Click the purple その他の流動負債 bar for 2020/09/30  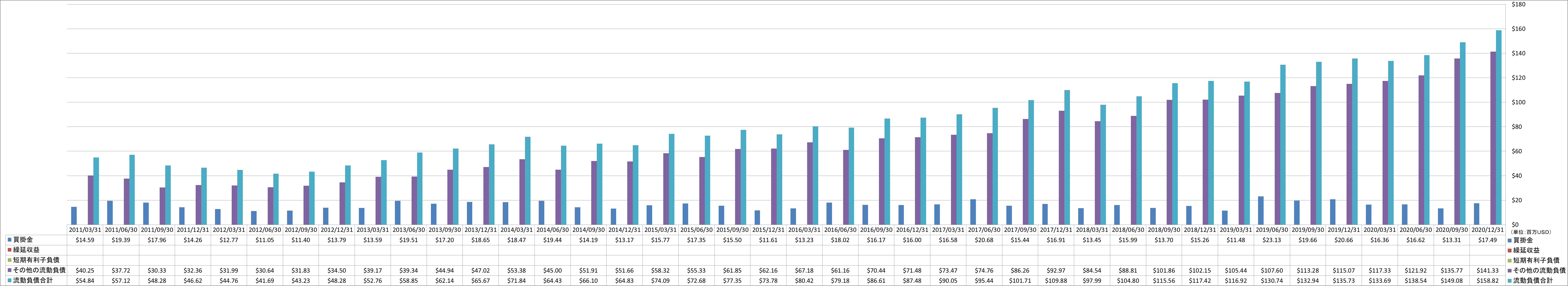[x=1457, y=142]
